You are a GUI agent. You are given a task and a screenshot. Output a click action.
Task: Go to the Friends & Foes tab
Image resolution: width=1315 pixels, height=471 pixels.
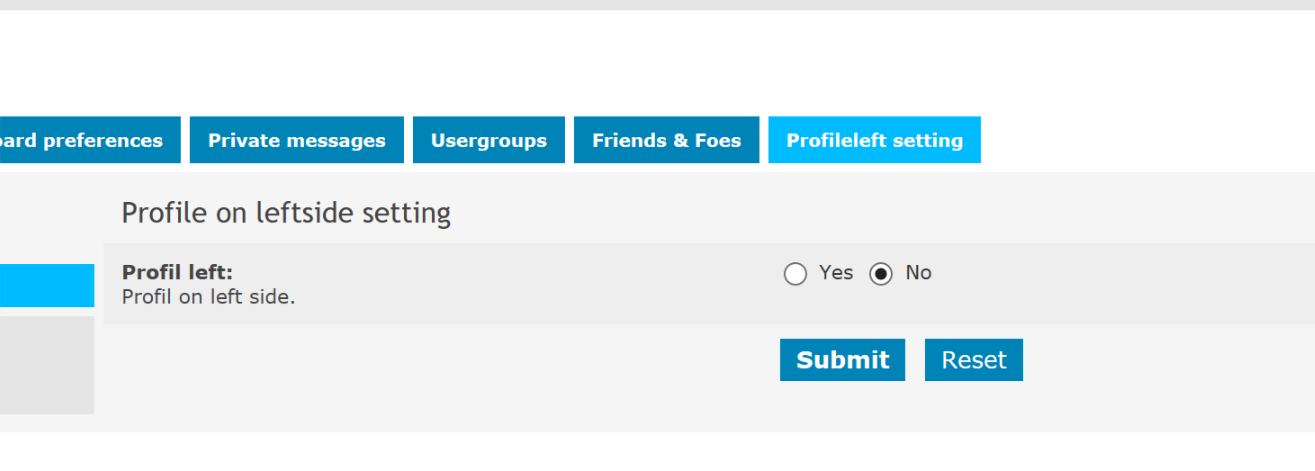point(667,140)
